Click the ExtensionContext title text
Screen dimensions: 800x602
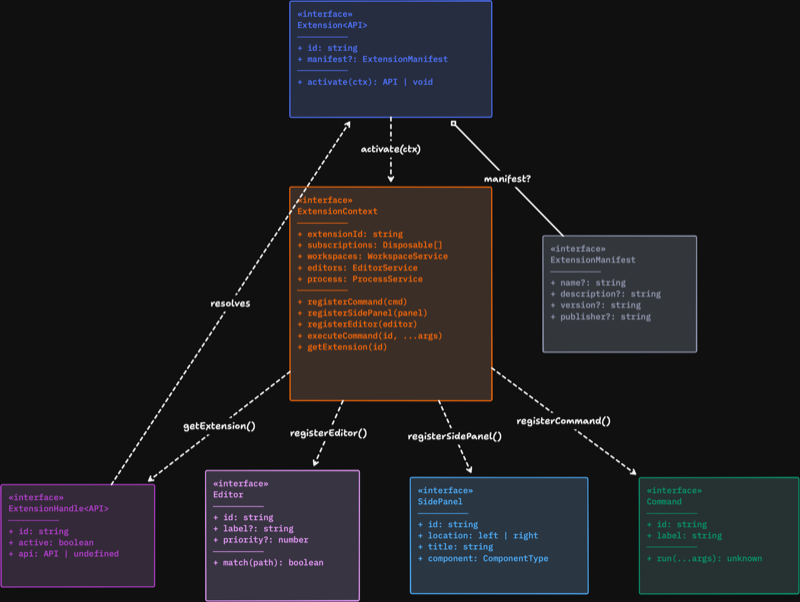(x=337, y=211)
